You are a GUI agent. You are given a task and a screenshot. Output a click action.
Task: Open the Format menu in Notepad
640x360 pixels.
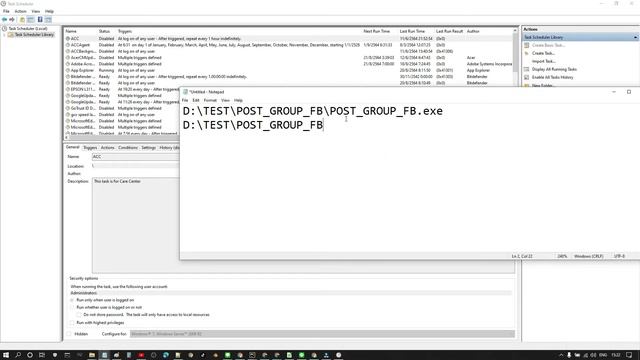[210, 100]
